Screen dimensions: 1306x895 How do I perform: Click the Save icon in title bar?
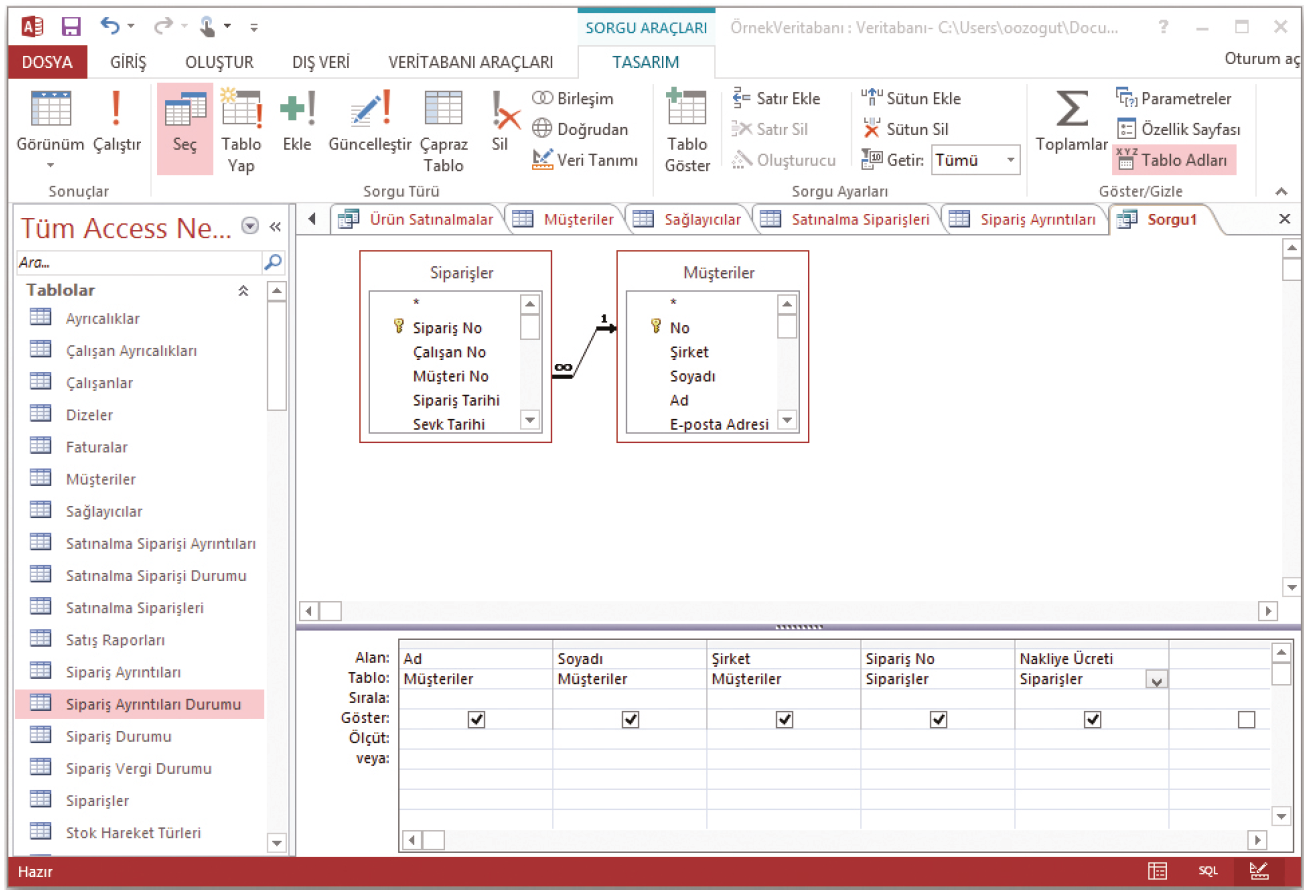71,27
